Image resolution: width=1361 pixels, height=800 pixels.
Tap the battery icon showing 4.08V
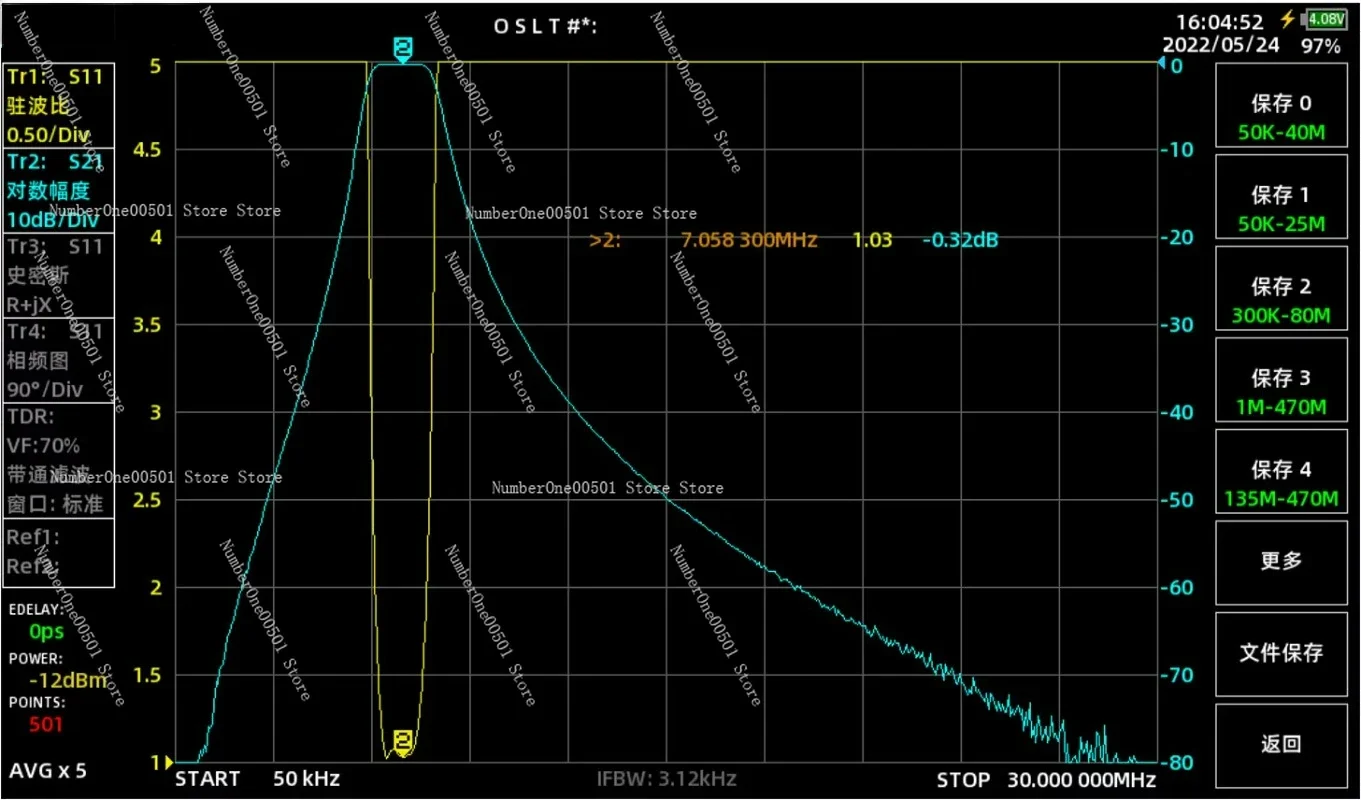point(1326,19)
